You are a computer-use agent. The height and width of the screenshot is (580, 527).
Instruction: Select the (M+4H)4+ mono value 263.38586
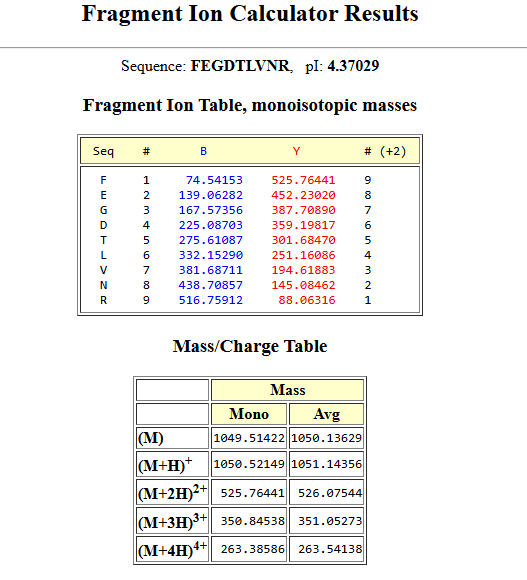[253, 549]
